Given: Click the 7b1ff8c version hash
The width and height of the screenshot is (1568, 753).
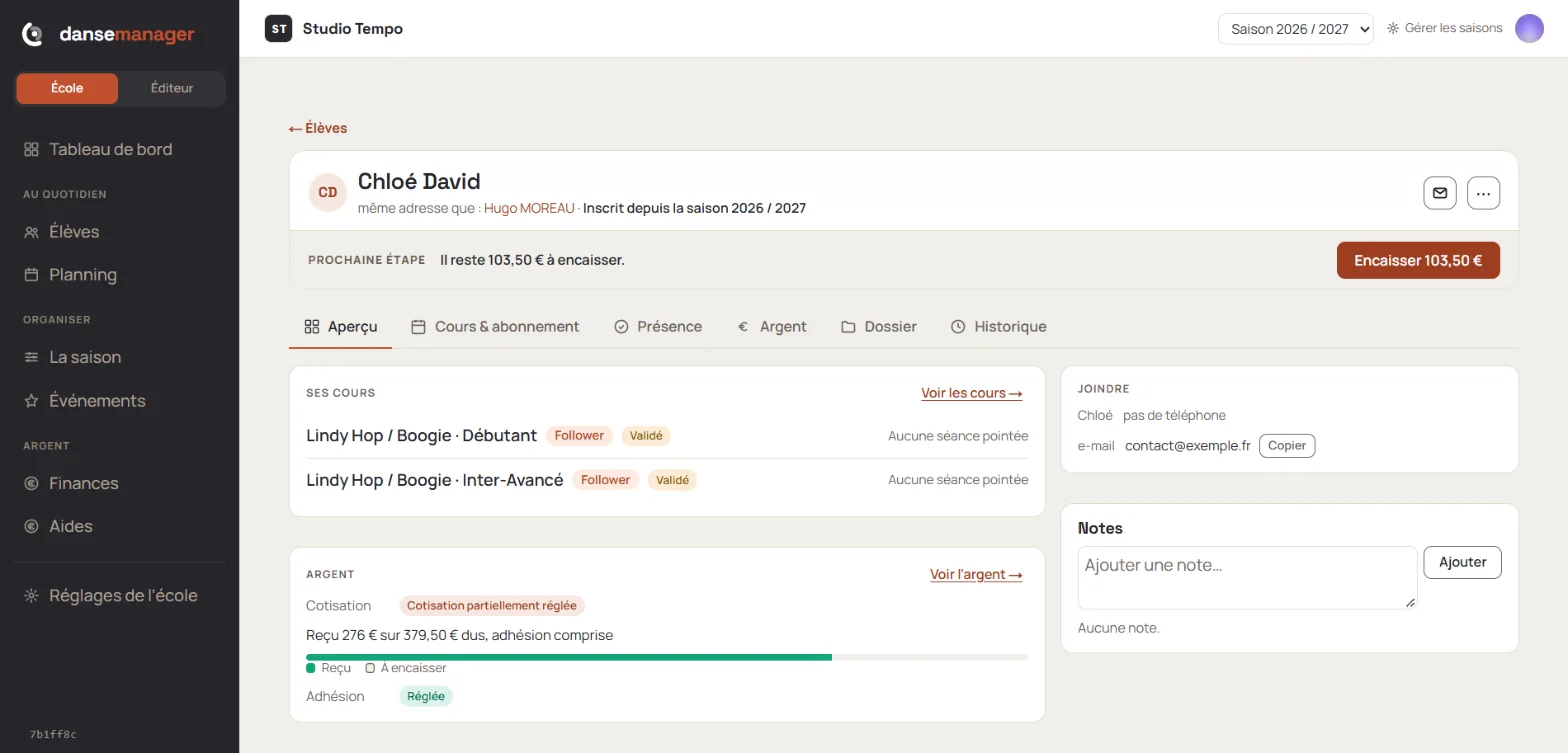Looking at the screenshot, I should (53, 734).
